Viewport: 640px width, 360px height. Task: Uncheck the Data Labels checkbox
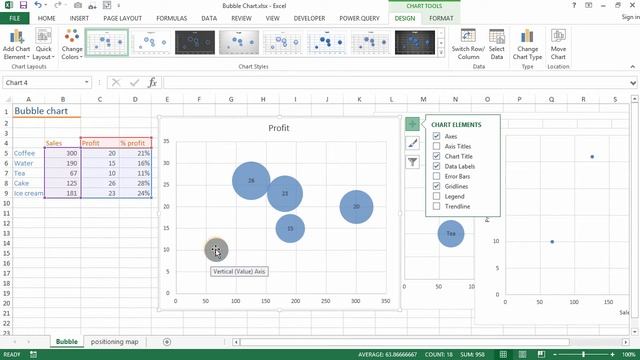point(436,166)
